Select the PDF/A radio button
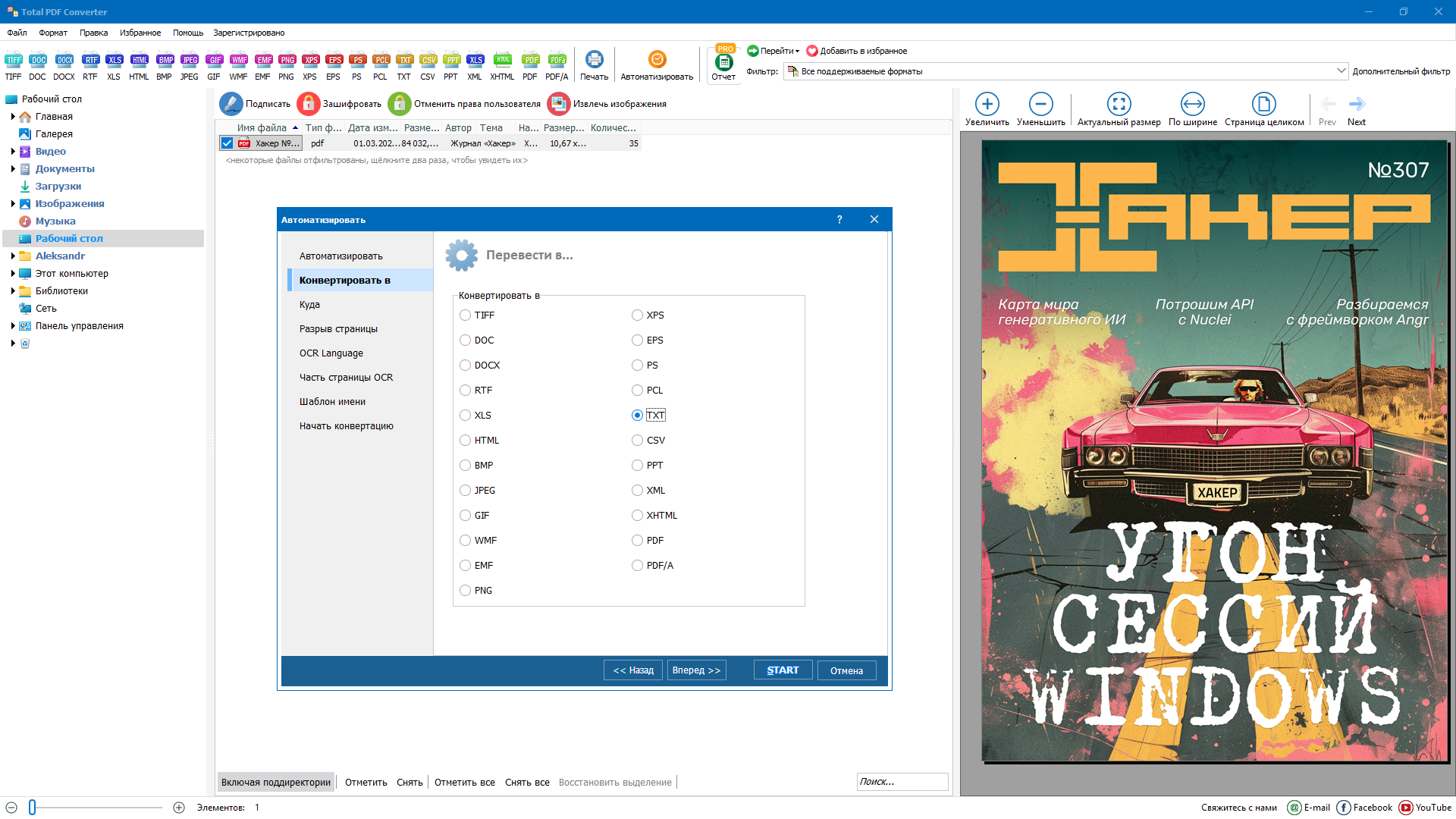The width and height of the screenshot is (1456, 819). (x=637, y=566)
